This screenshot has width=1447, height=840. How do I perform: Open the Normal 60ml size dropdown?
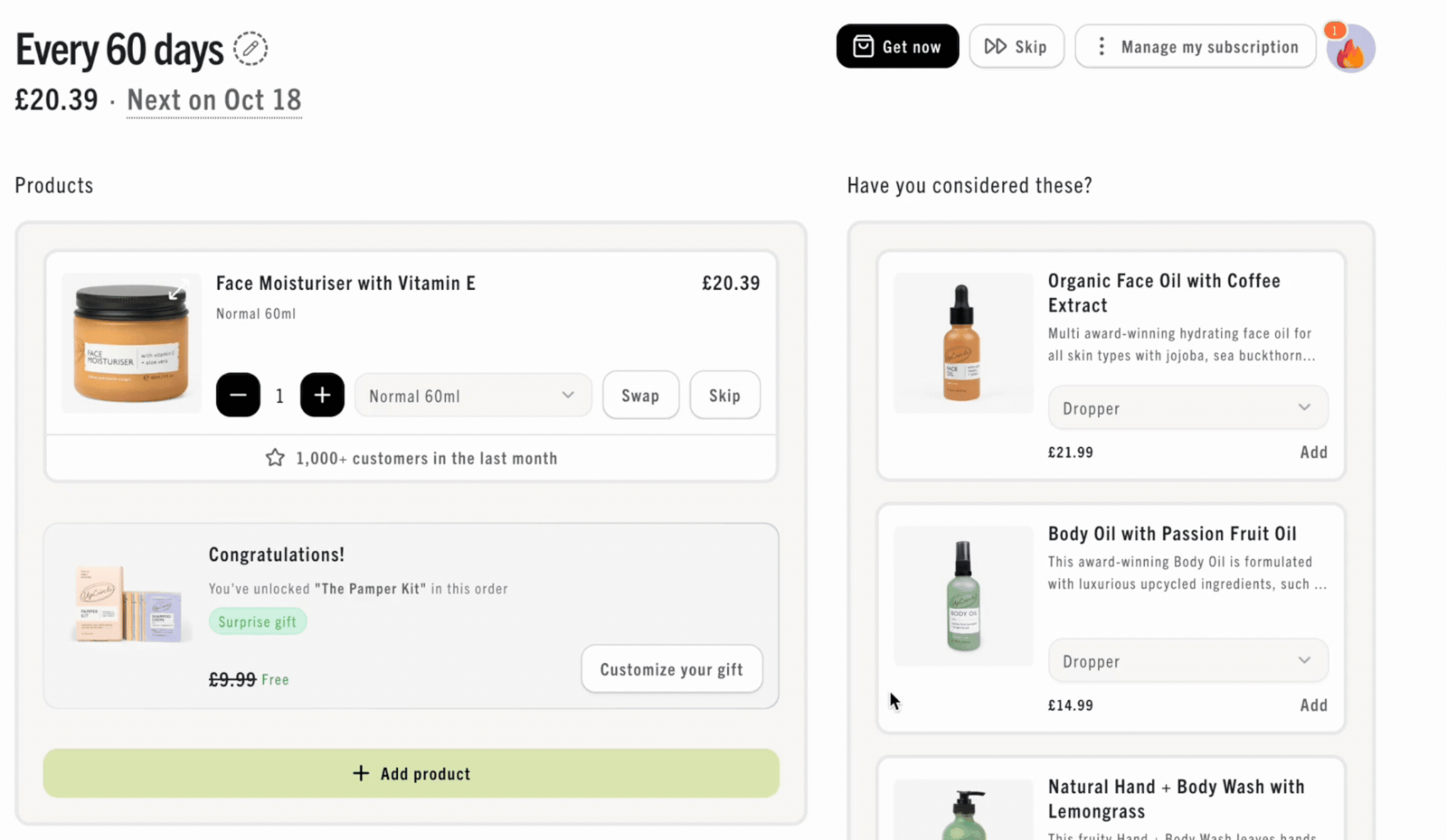tap(473, 395)
